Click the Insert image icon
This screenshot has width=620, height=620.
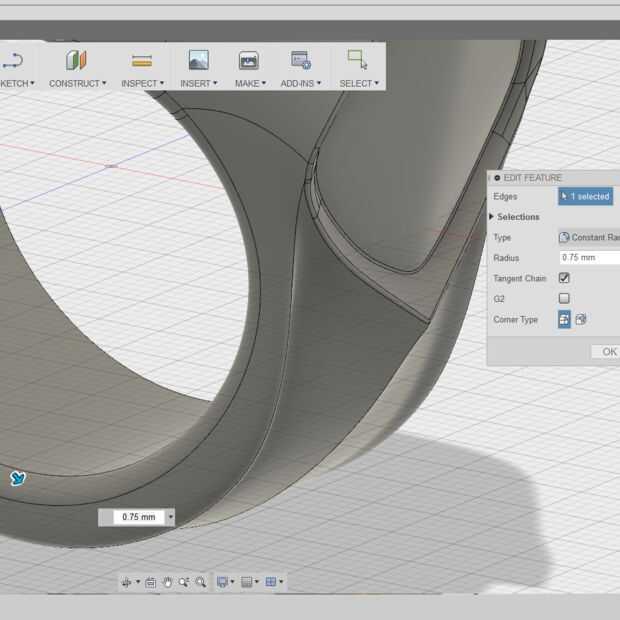pos(199,60)
